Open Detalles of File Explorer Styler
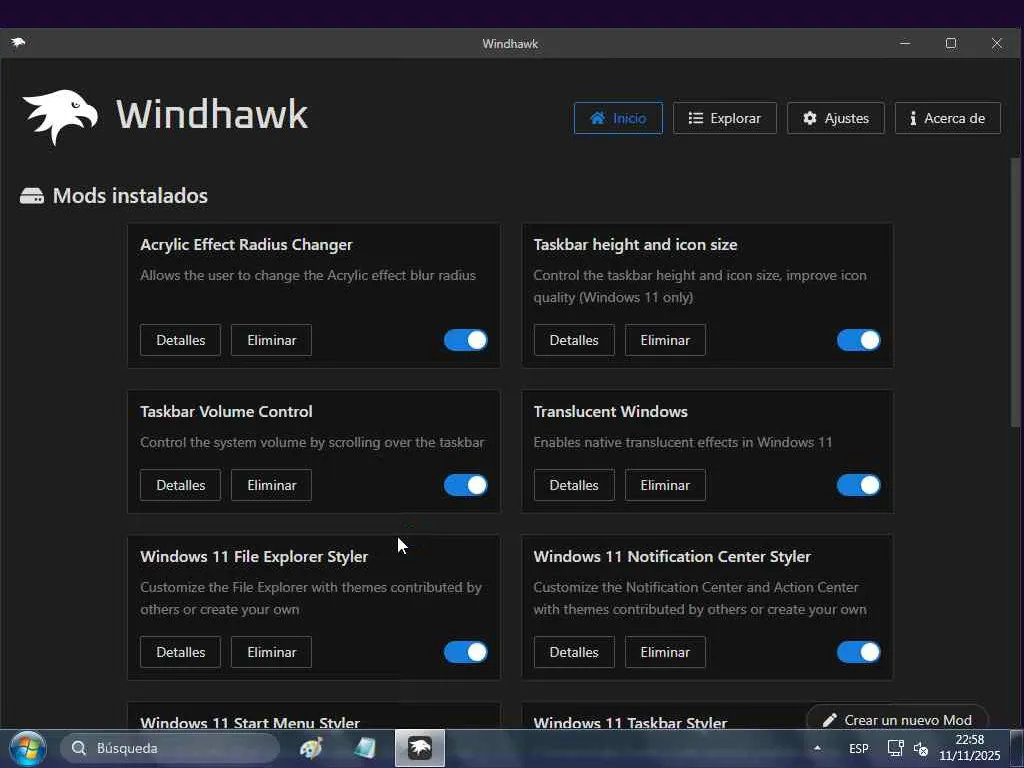 180,652
